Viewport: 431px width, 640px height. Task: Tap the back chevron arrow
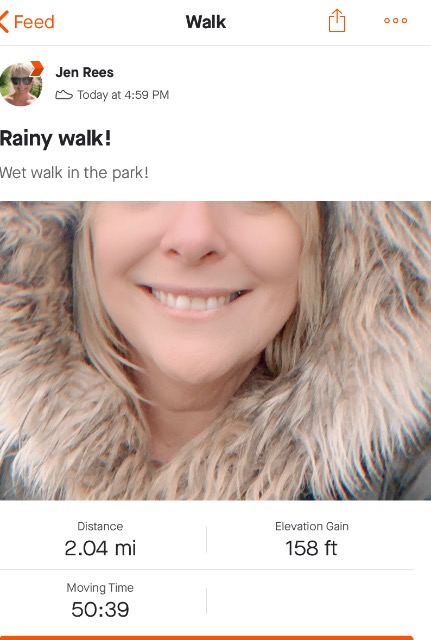(4, 22)
